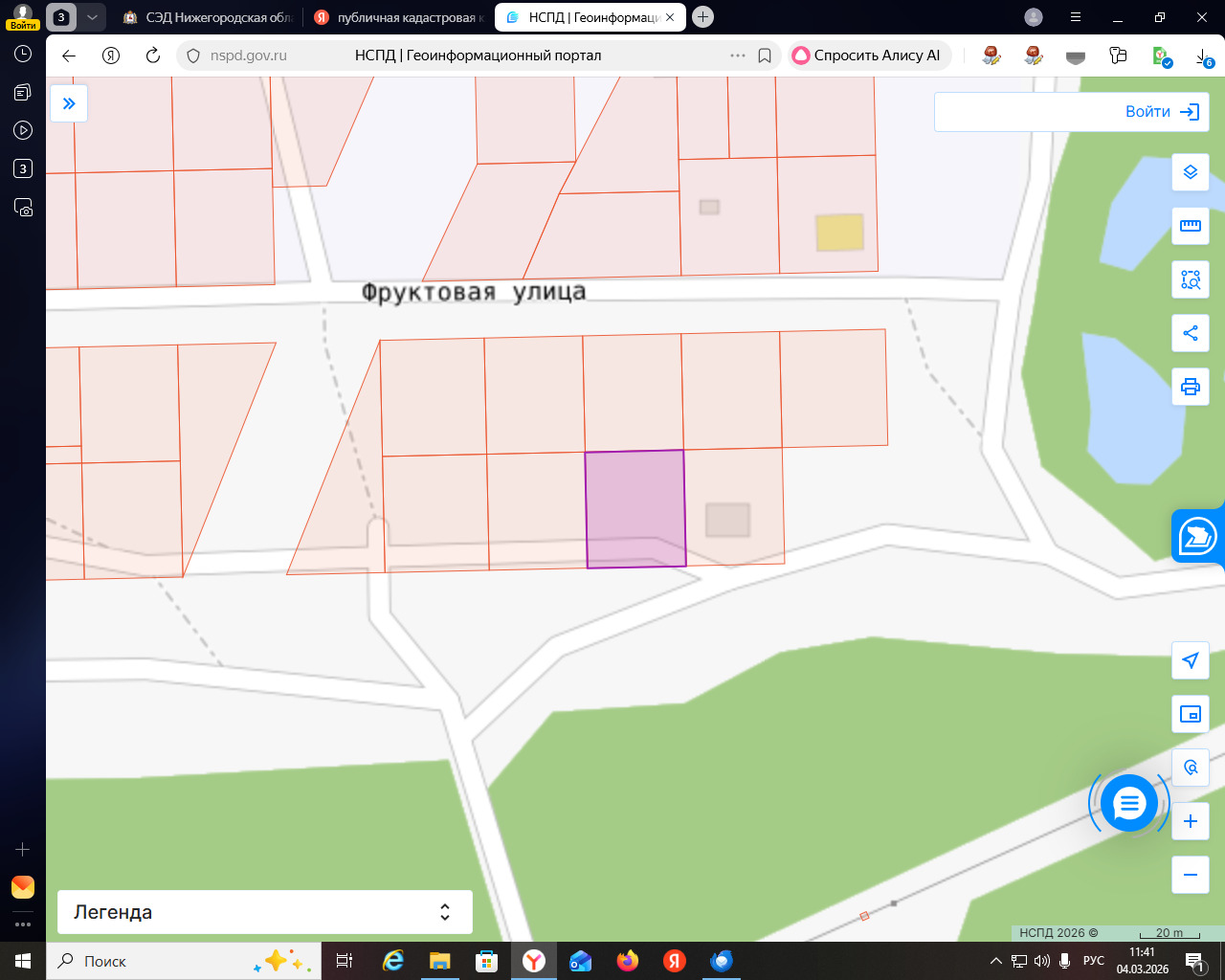Ask Alice AI via Спросить Алису button

pos(867,56)
